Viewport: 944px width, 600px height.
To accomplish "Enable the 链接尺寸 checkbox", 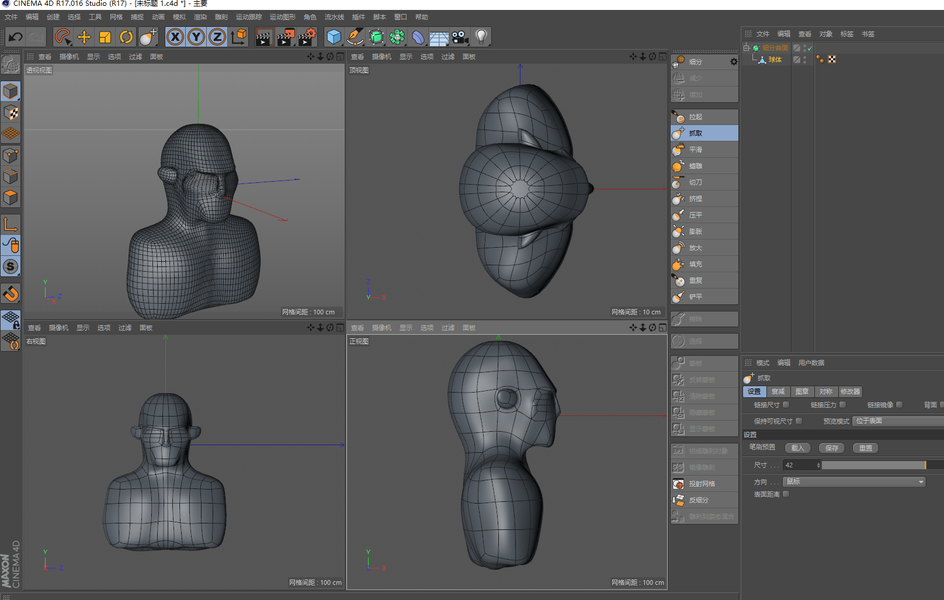I will (x=786, y=405).
